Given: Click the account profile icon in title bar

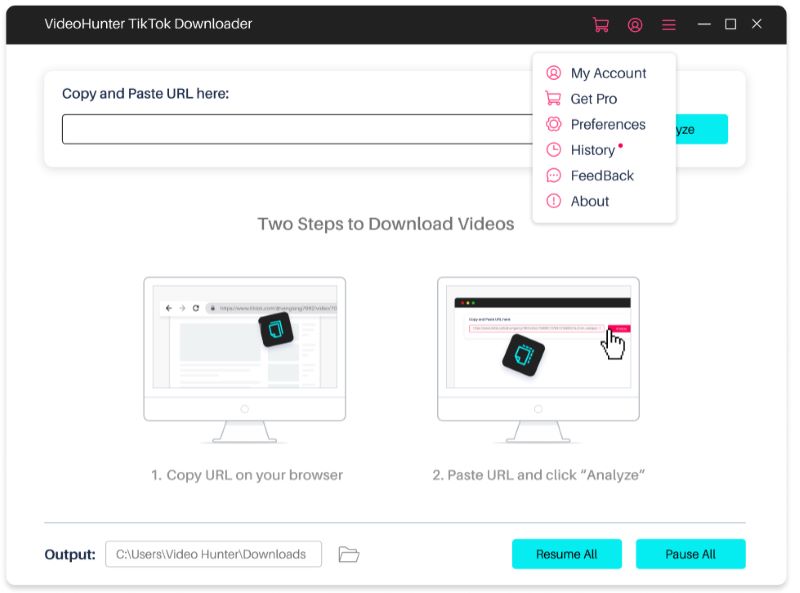Looking at the screenshot, I should 635,25.
